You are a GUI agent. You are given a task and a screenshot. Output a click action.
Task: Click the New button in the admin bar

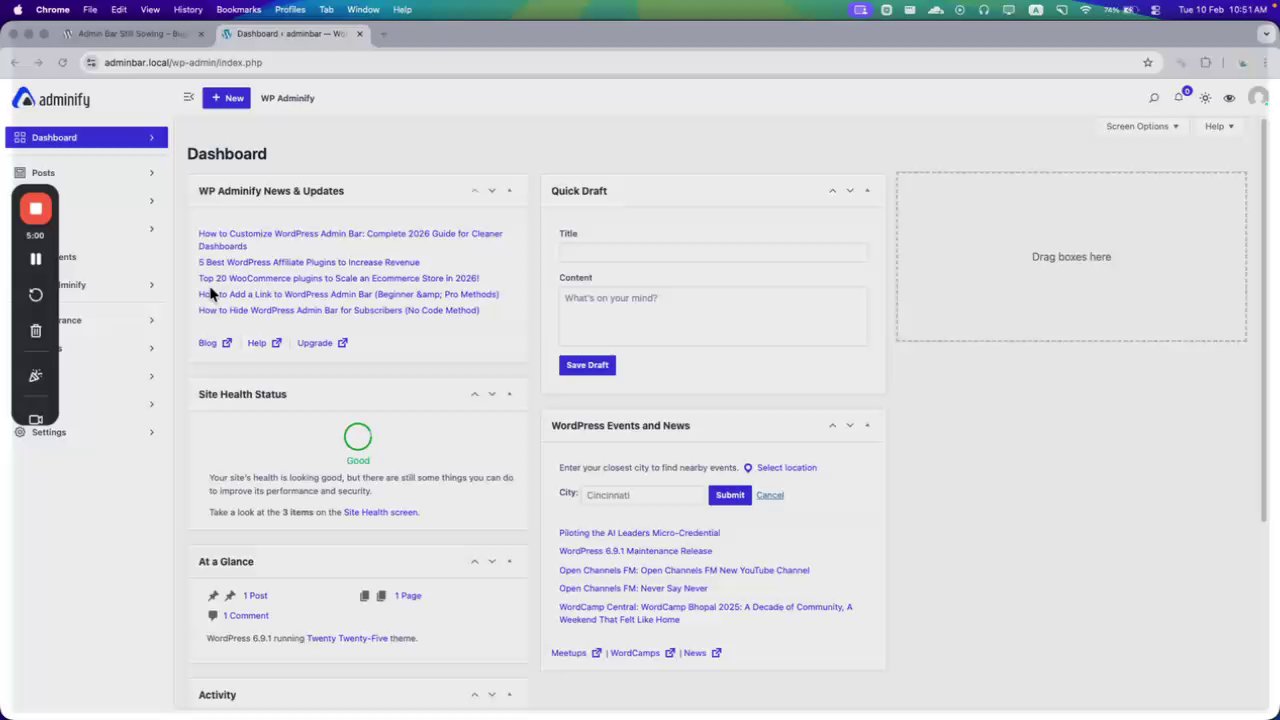[227, 98]
